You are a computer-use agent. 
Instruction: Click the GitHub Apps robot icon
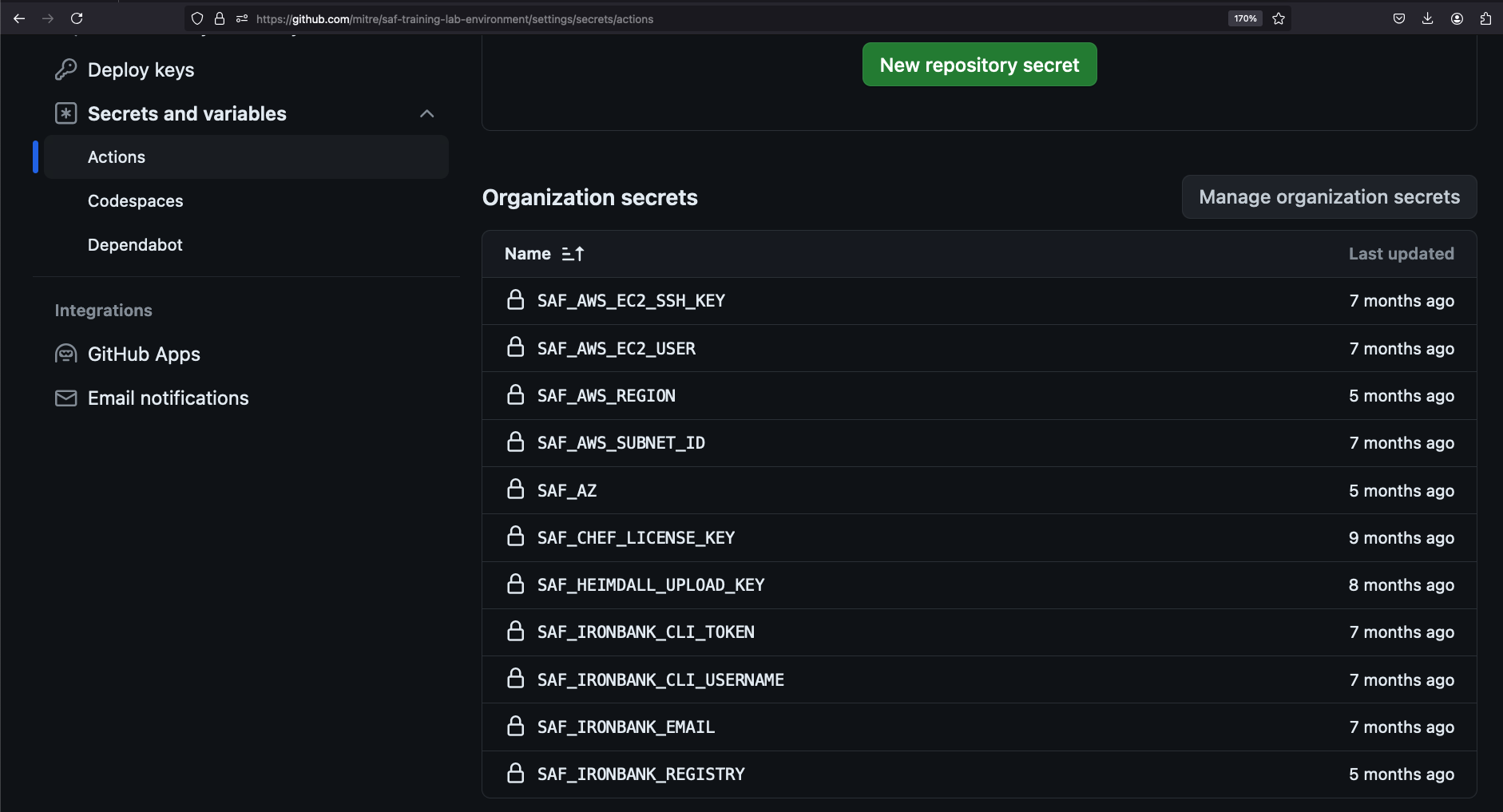[x=65, y=354]
